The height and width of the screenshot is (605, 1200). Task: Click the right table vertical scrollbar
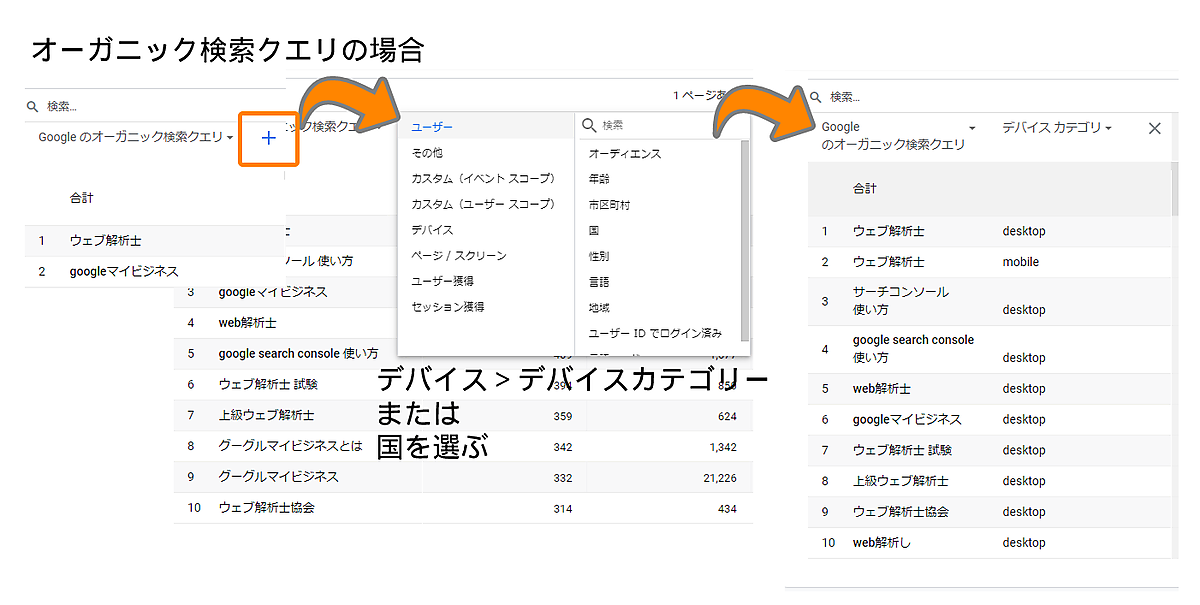pyautogui.click(x=1174, y=190)
